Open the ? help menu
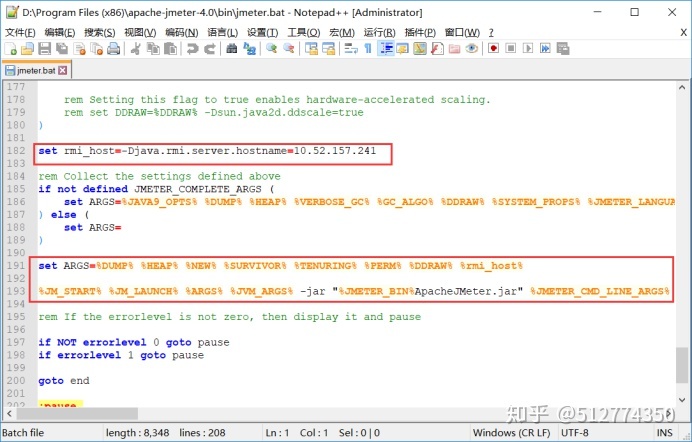692x442 pixels. click(x=491, y=33)
